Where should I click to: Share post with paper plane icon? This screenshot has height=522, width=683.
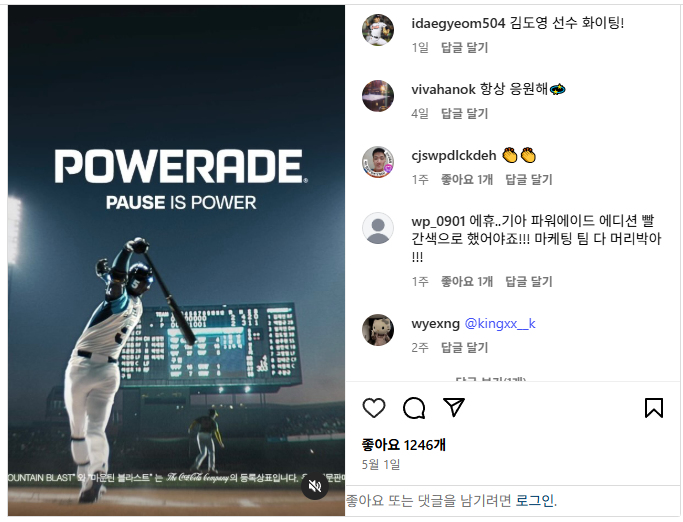point(453,407)
